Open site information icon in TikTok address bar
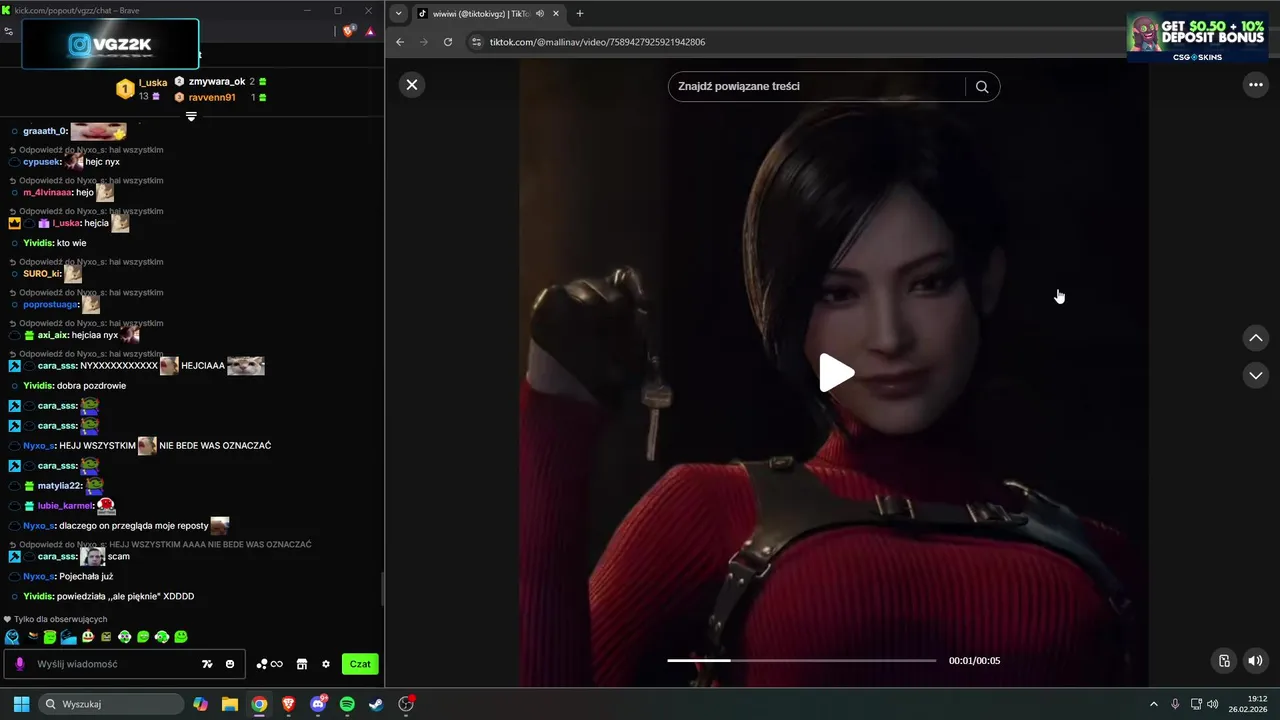This screenshot has width=1280, height=720. (x=477, y=42)
